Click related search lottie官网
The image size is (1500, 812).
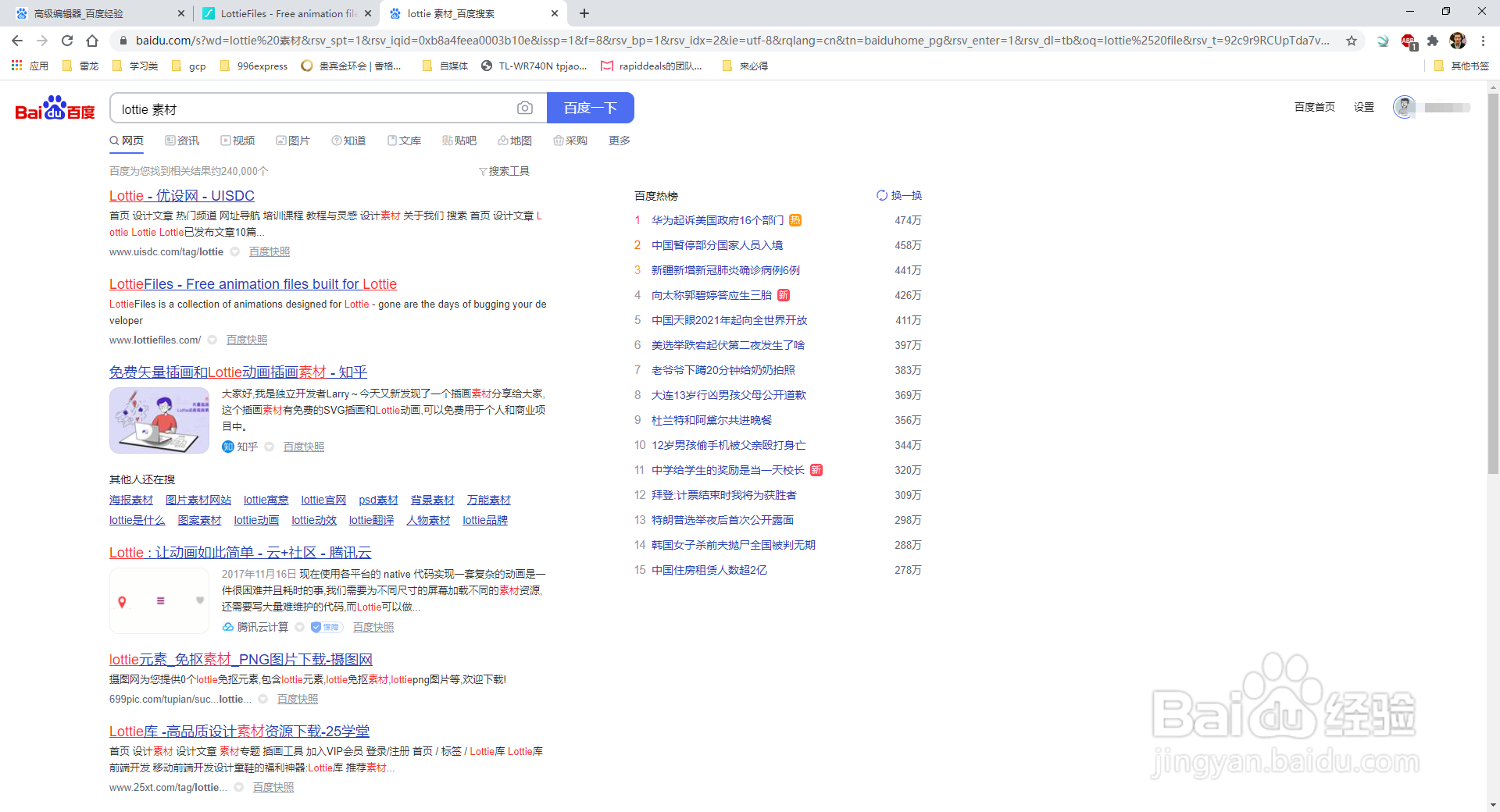323,500
